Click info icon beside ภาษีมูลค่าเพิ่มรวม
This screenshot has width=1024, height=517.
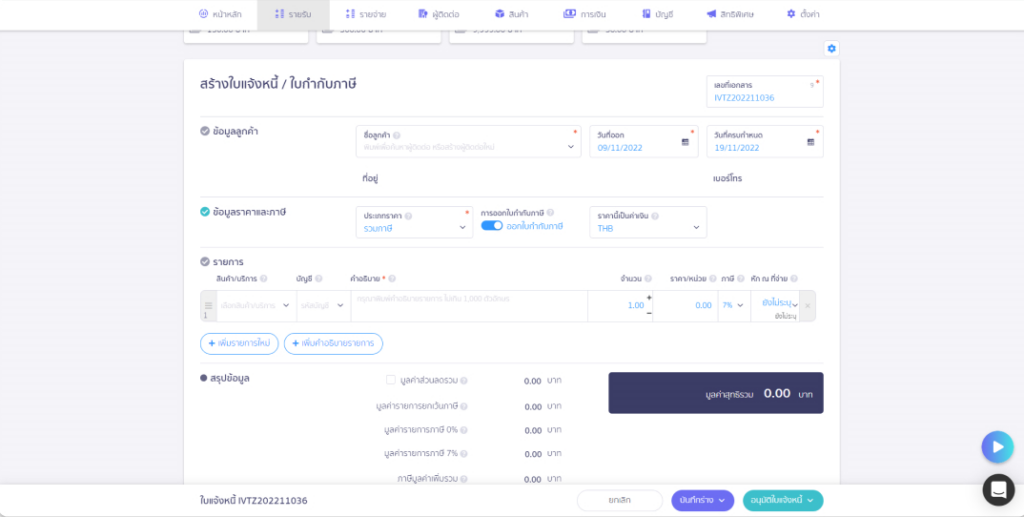[x=464, y=479]
